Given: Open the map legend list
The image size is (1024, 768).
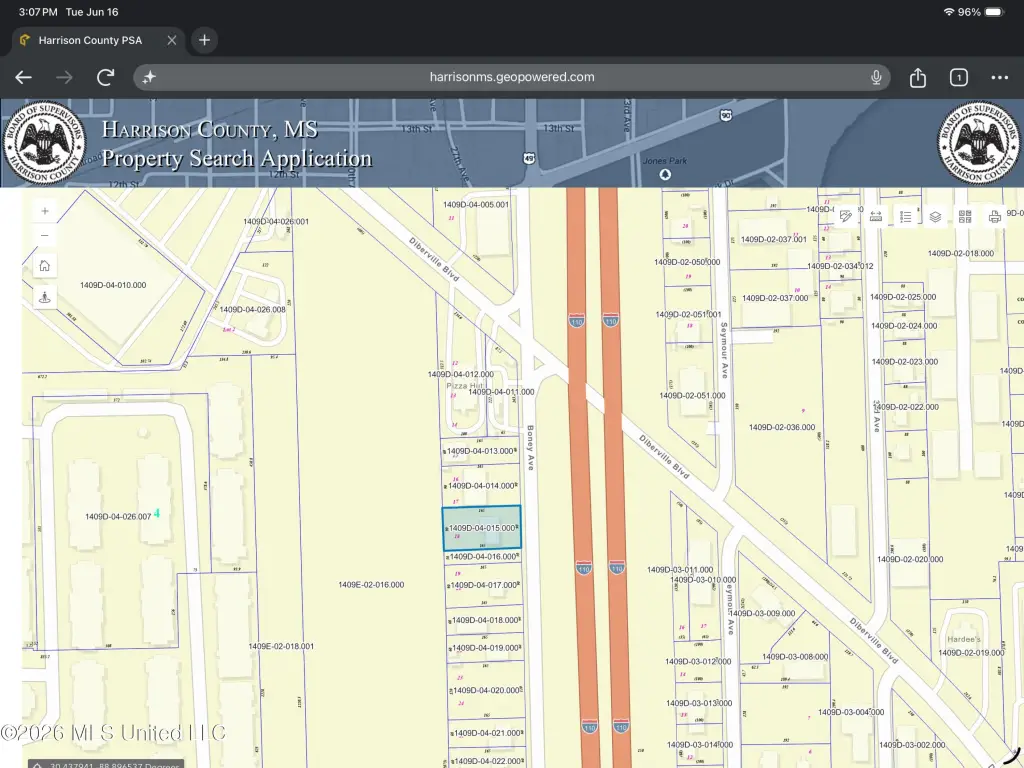Looking at the screenshot, I should pyautogui.click(x=905, y=217).
